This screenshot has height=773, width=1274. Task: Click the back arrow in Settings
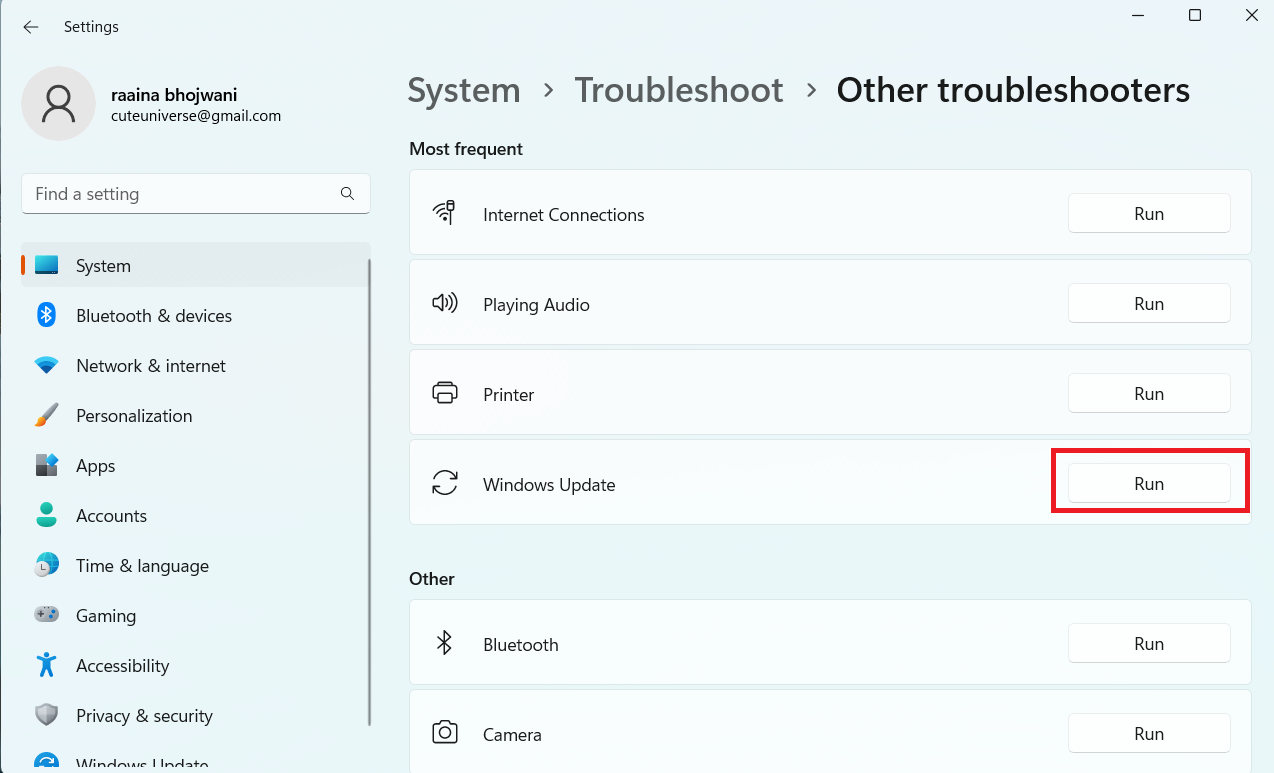pos(31,27)
